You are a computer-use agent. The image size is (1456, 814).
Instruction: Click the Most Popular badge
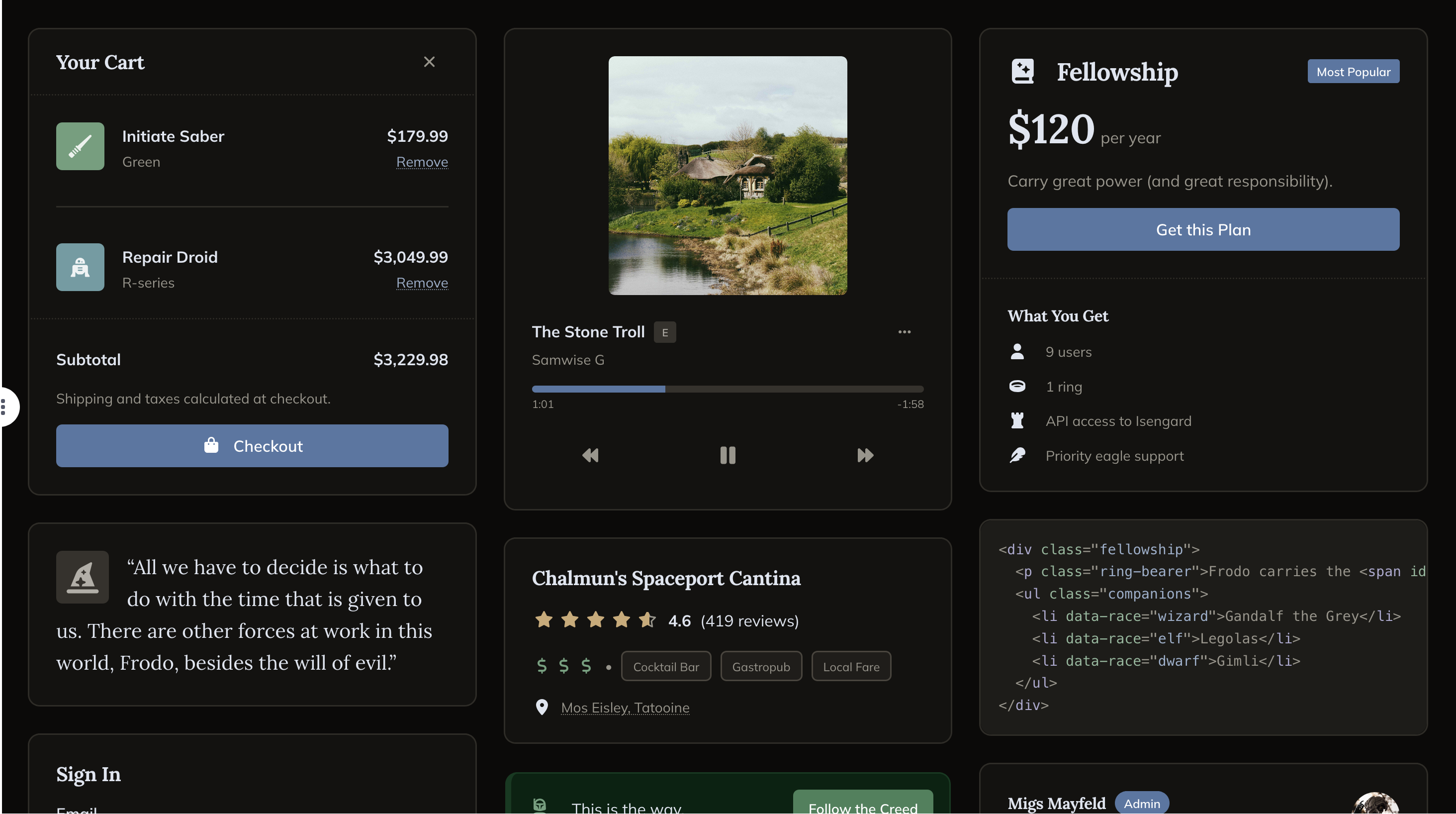pos(1353,71)
